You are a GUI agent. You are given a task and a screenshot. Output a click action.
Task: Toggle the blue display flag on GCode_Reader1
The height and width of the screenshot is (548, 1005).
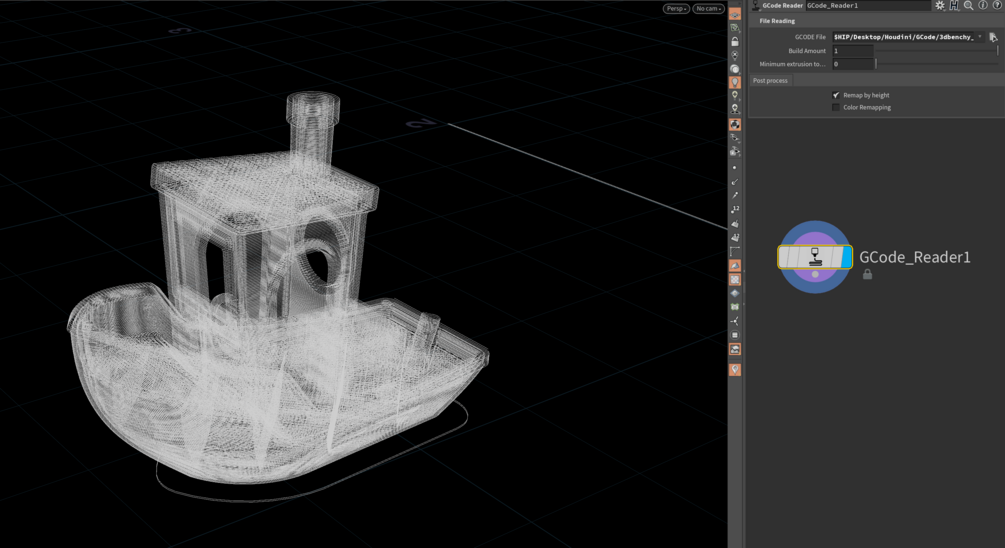847,257
